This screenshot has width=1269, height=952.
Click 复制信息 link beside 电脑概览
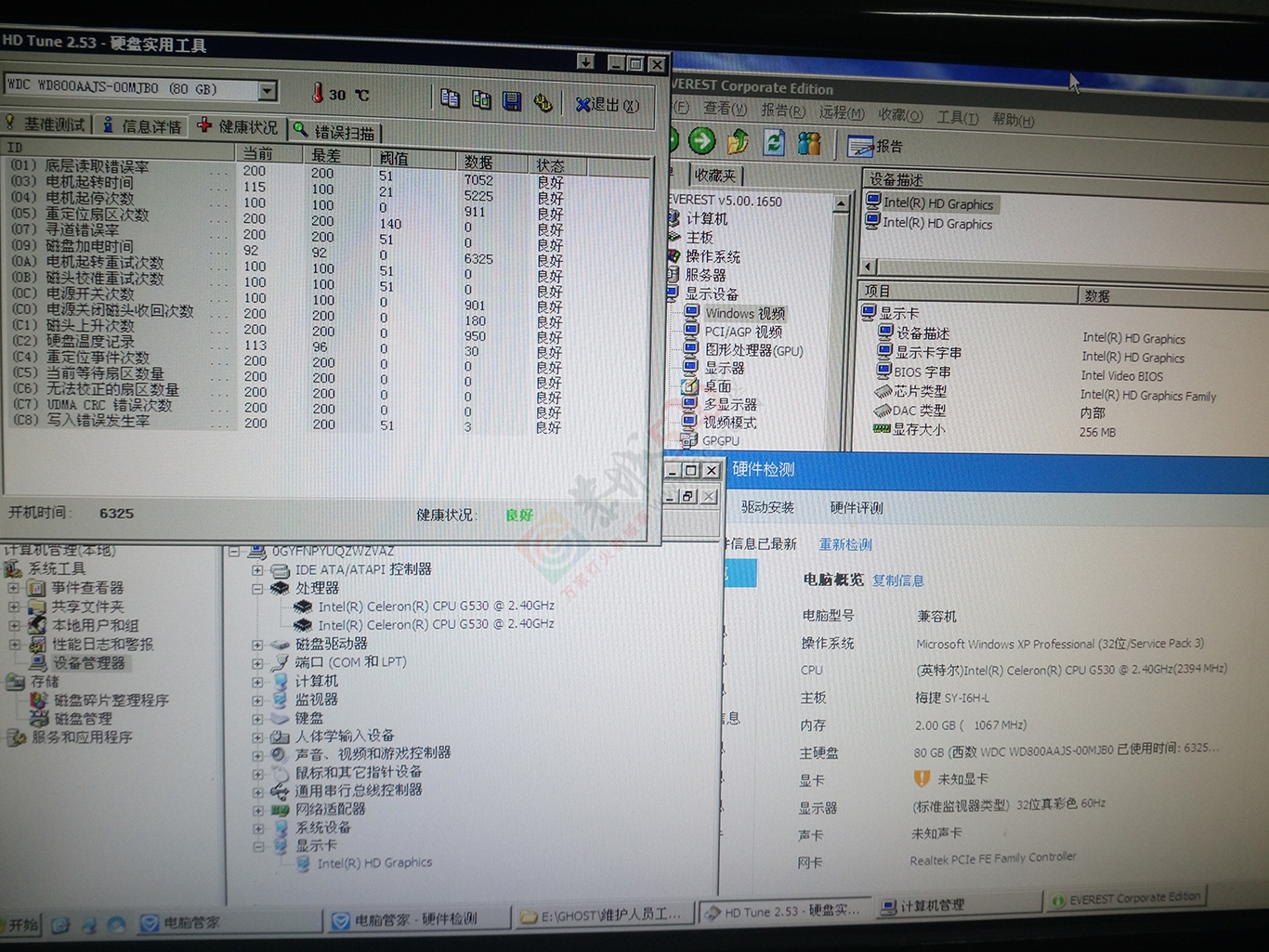(897, 580)
